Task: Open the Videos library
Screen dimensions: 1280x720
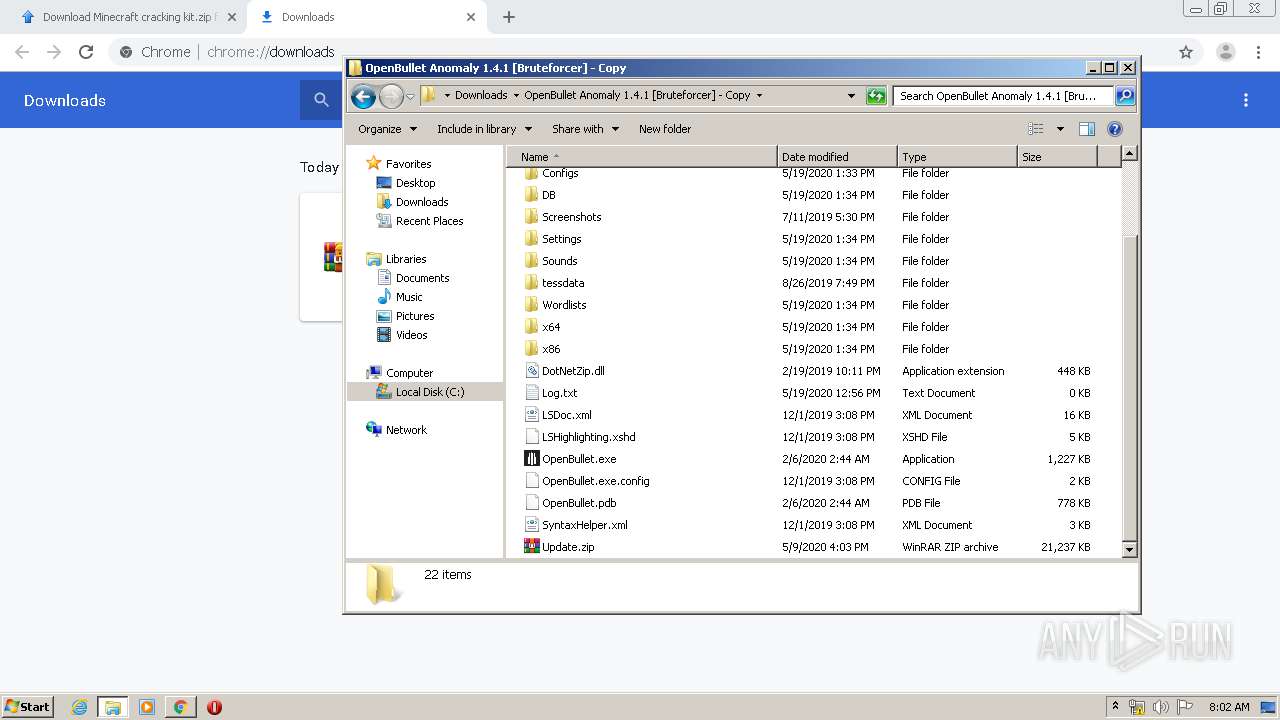Action: coord(411,335)
